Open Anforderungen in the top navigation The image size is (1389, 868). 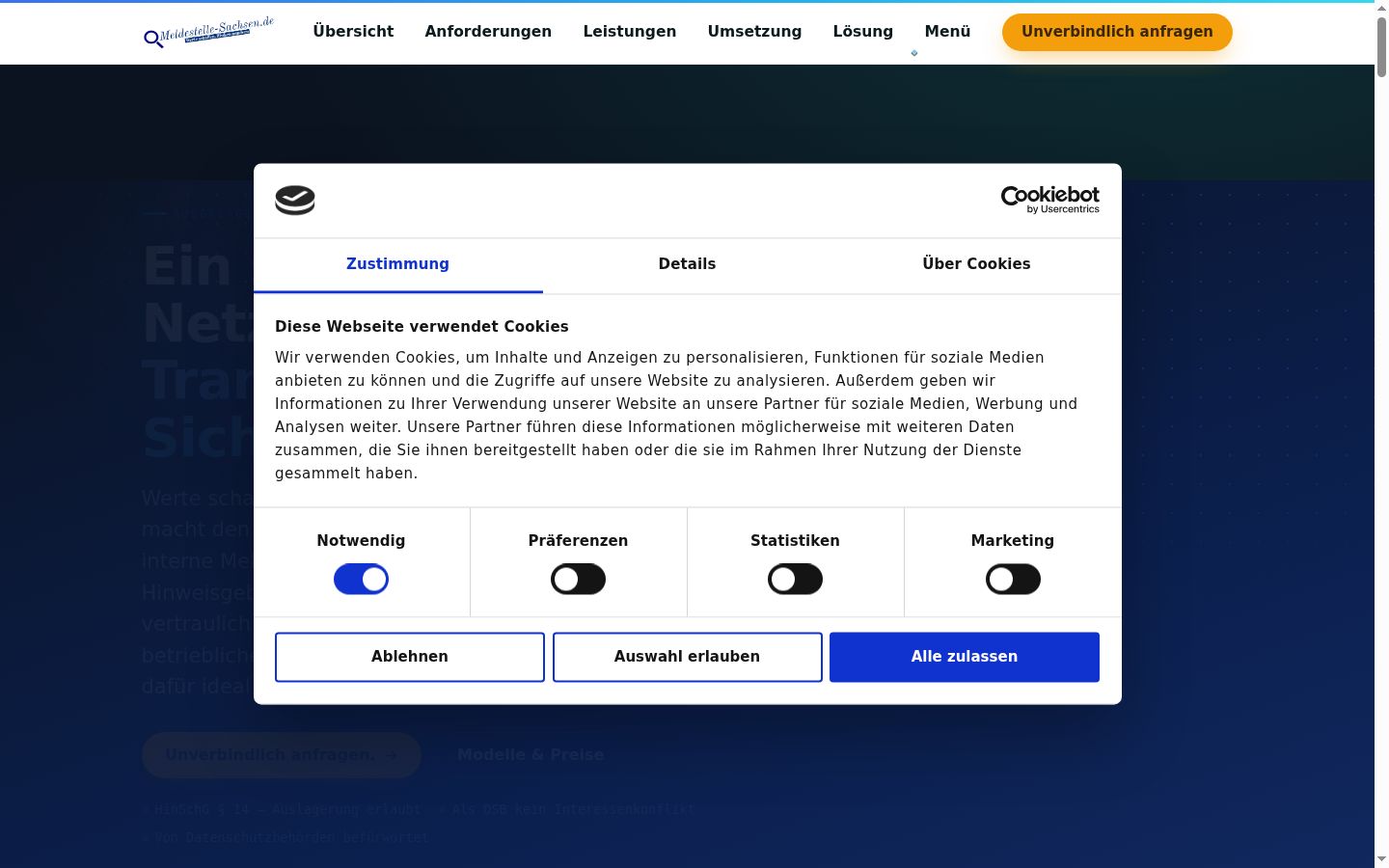pos(488,32)
